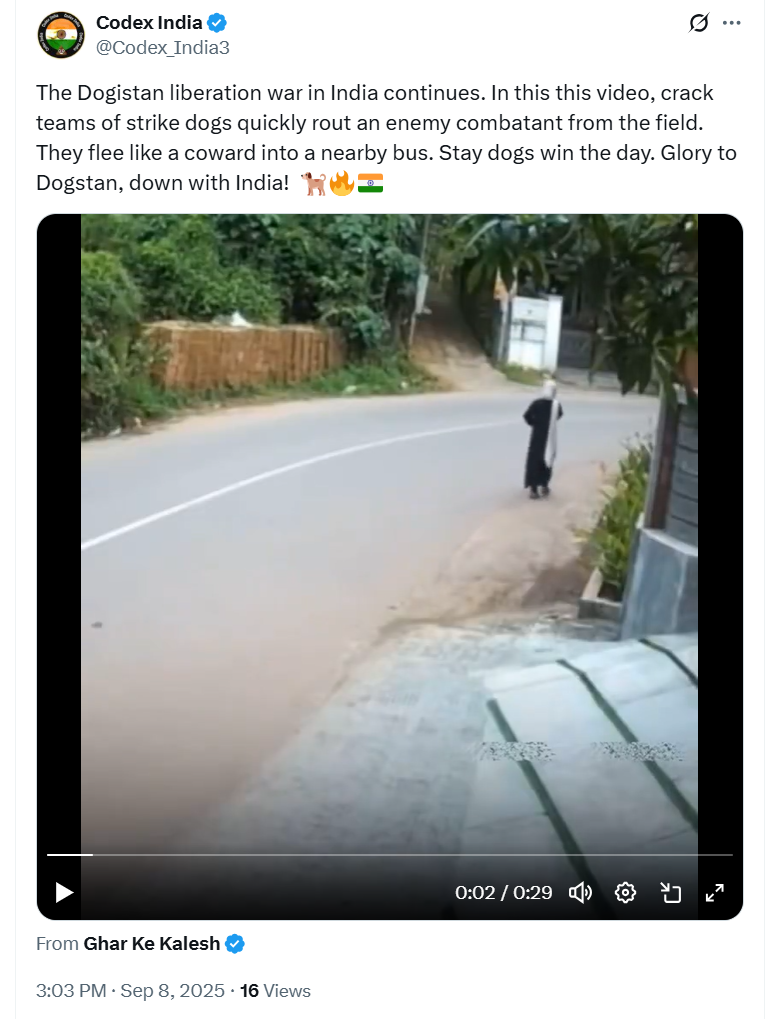
Task: Click the tweet body text
Action: coord(387,138)
